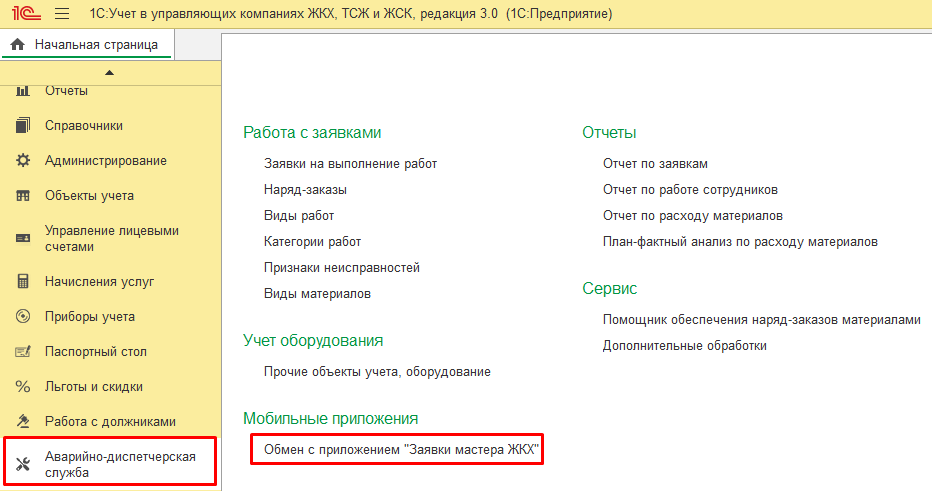The height and width of the screenshot is (491, 932).
Task: Click the Мобильные приложения heading
Action: [x=330, y=418]
